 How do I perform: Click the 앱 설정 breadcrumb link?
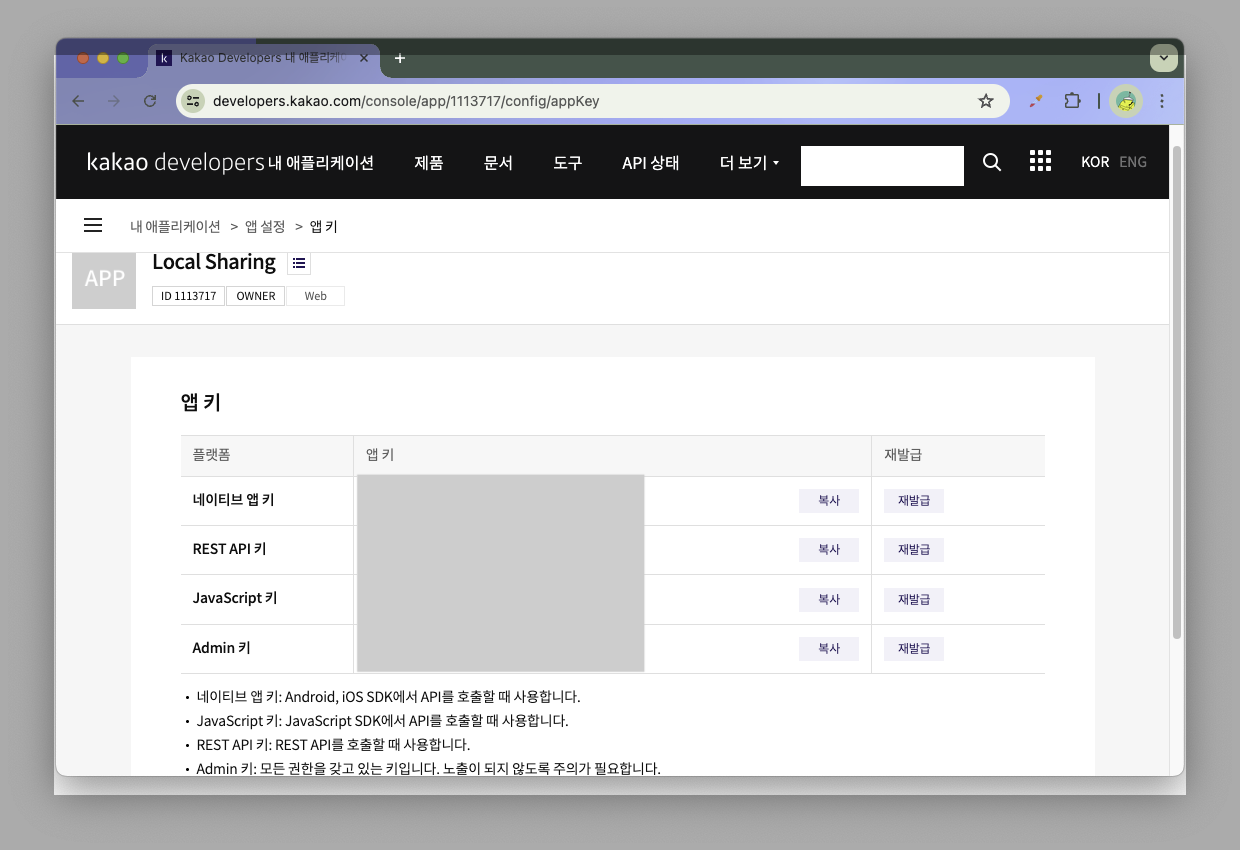coord(265,227)
